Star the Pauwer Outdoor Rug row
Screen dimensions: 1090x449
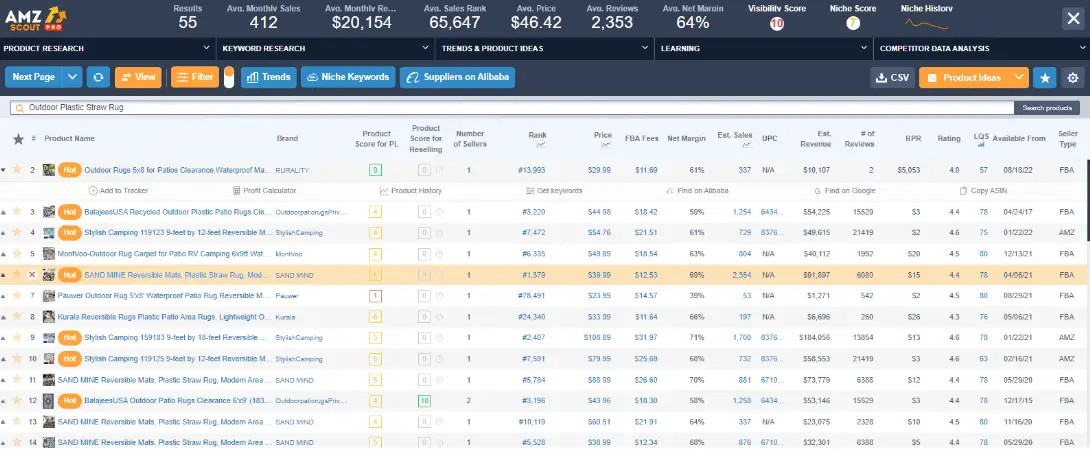point(18,296)
